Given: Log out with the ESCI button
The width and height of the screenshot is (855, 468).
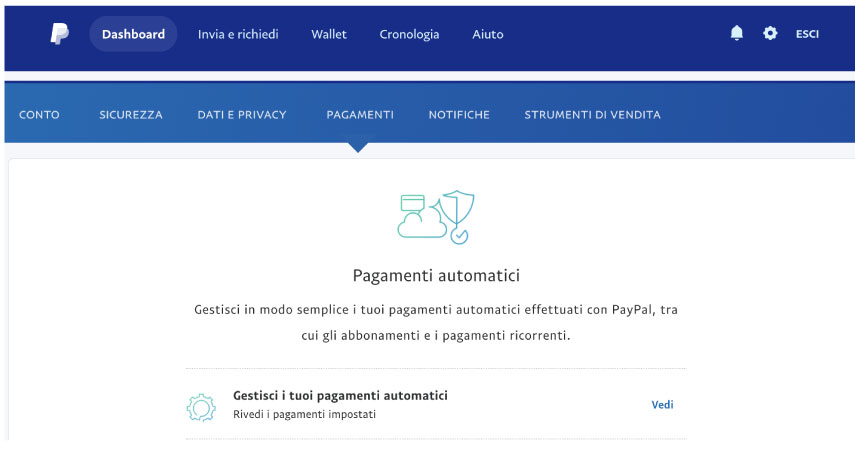Looking at the screenshot, I should [807, 34].
